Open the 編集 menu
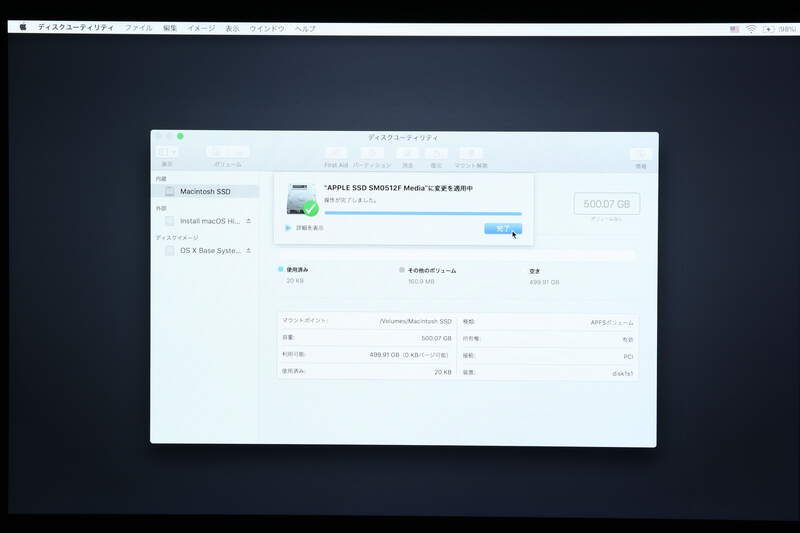 [170, 28]
